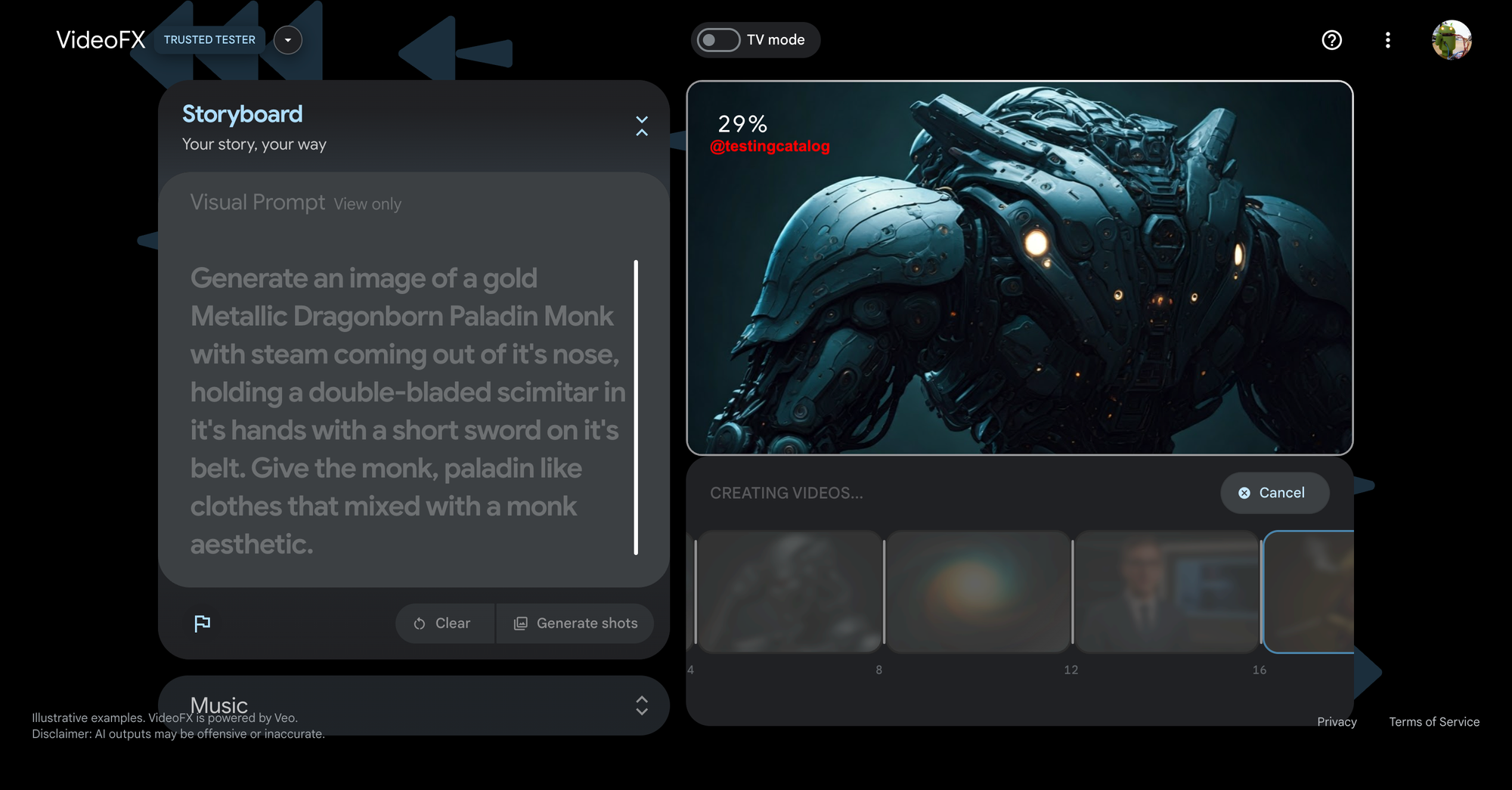
Task: Report the prompt using the flag icon
Action: point(203,623)
